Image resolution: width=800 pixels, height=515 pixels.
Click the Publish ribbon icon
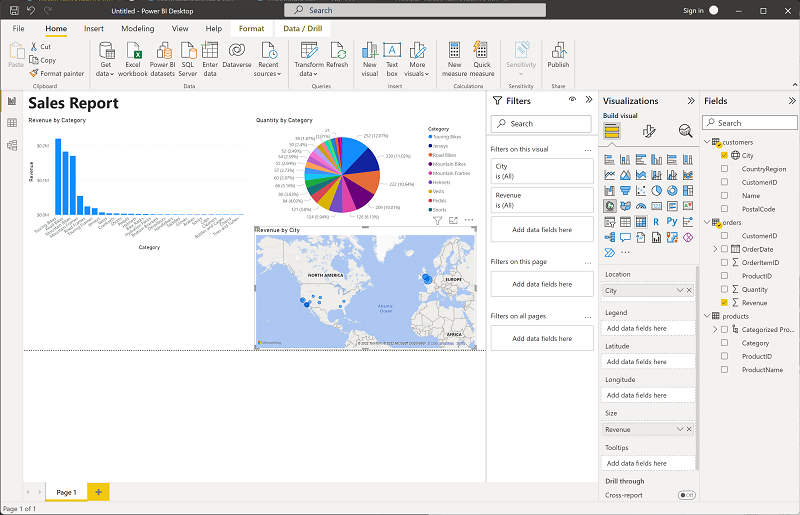click(x=558, y=55)
